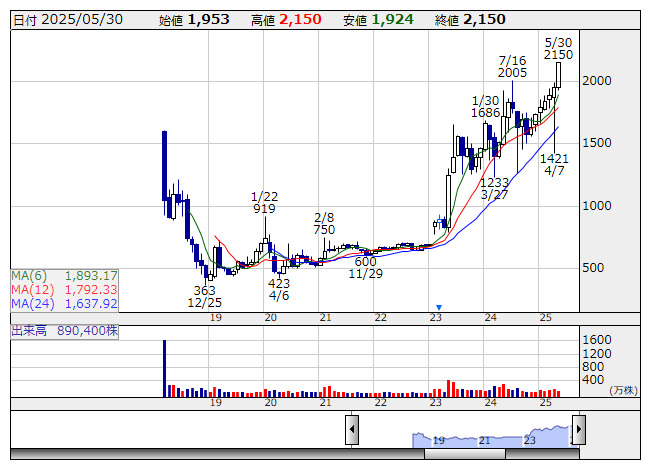Click the latest 5/30 white candlestick
The width and height of the screenshot is (653, 470).
tap(558, 75)
